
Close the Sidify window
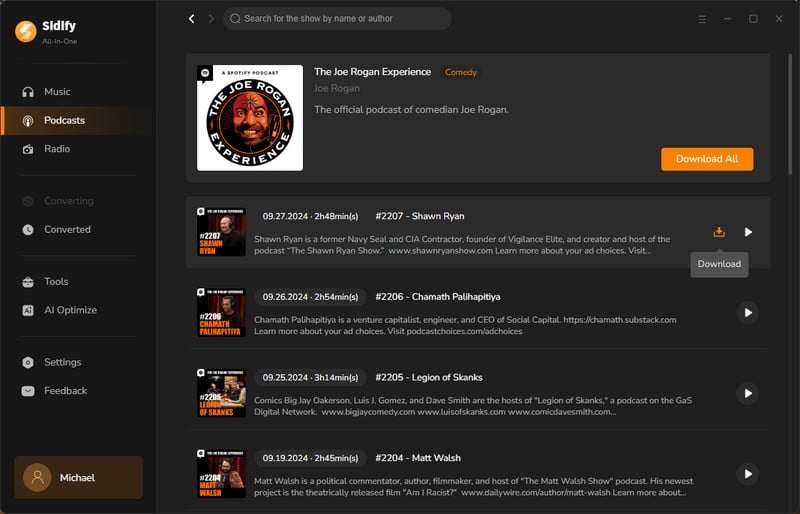[779, 19]
